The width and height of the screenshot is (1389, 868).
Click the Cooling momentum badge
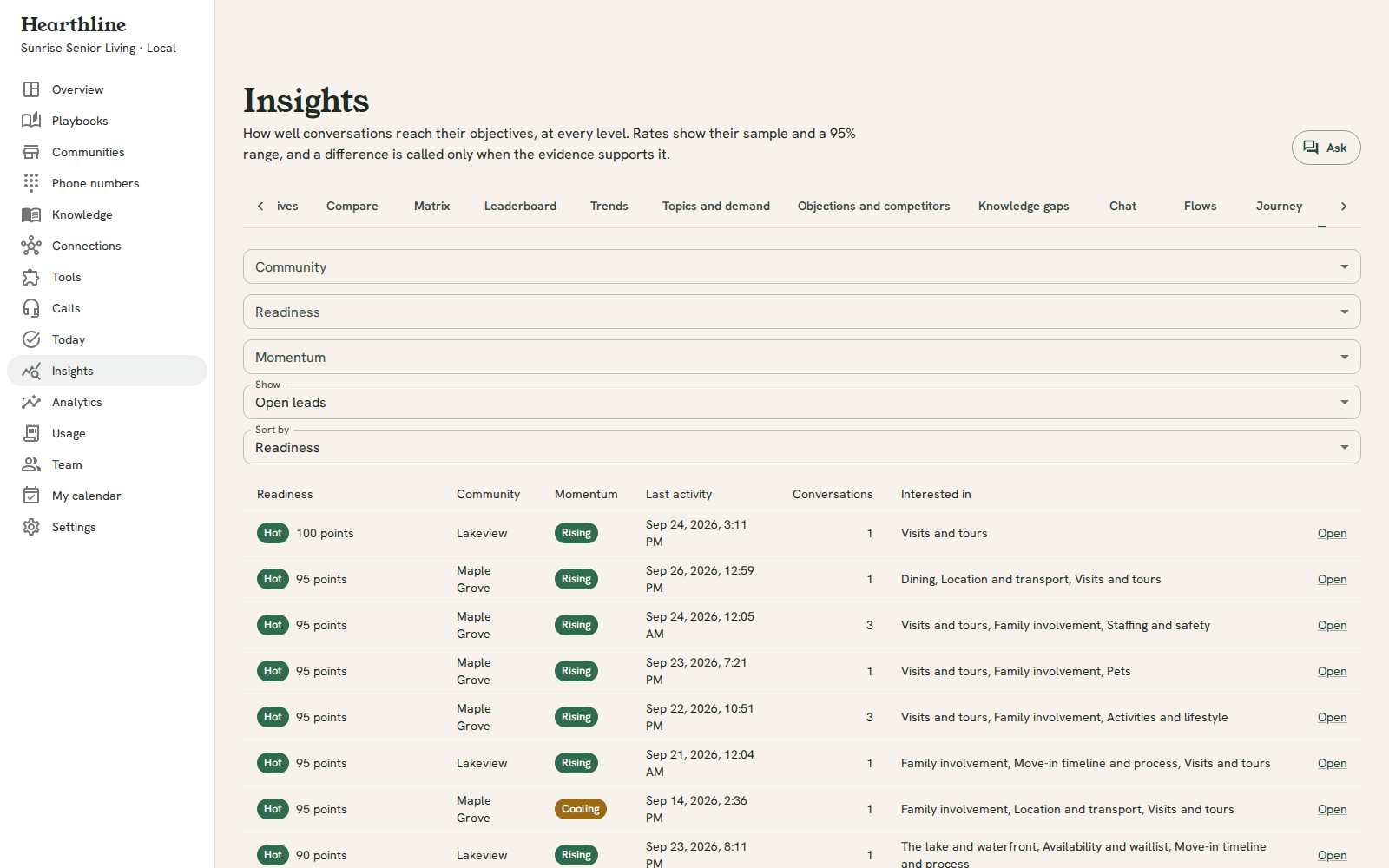pyautogui.click(x=580, y=809)
